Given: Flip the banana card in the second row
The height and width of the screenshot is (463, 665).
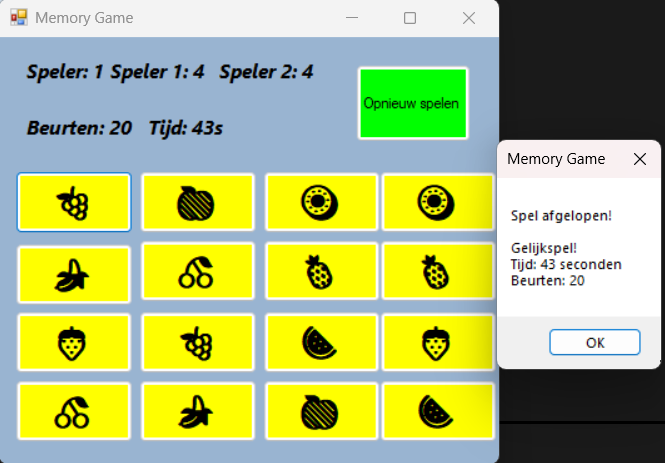Looking at the screenshot, I should click(x=74, y=275).
